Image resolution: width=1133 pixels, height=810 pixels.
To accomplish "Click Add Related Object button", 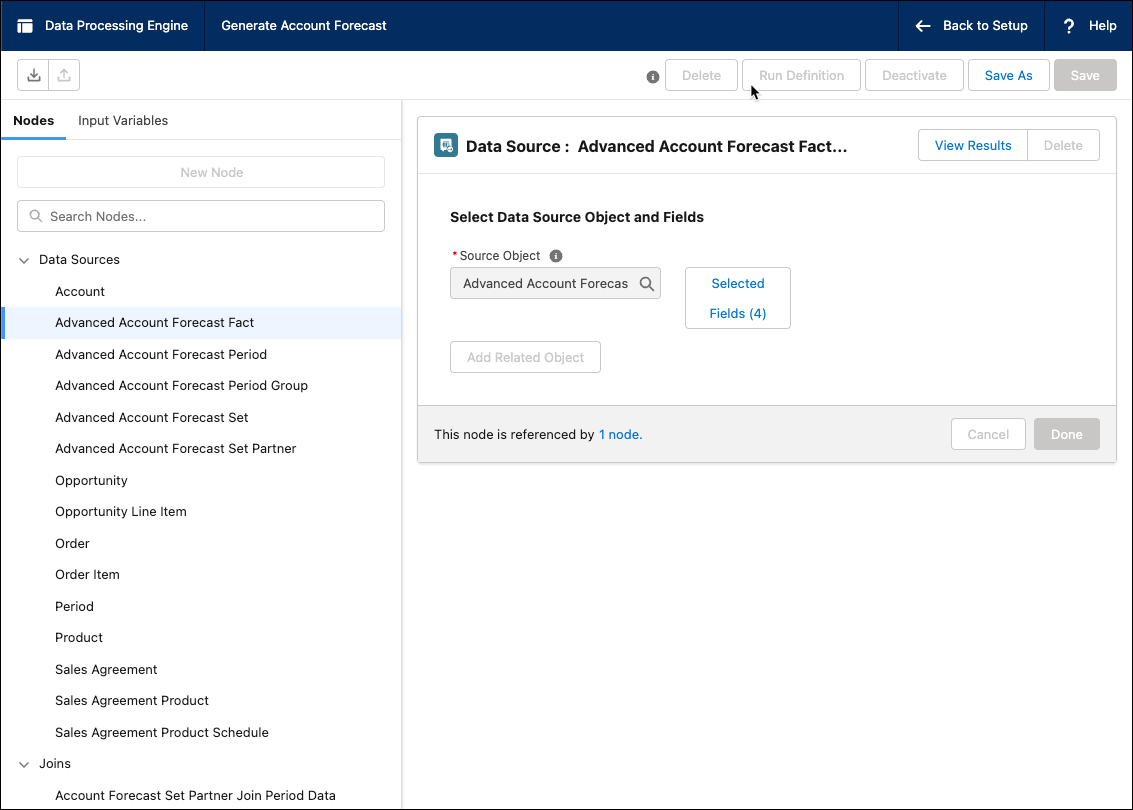I will pyautogui.click(x=525, y=357).
